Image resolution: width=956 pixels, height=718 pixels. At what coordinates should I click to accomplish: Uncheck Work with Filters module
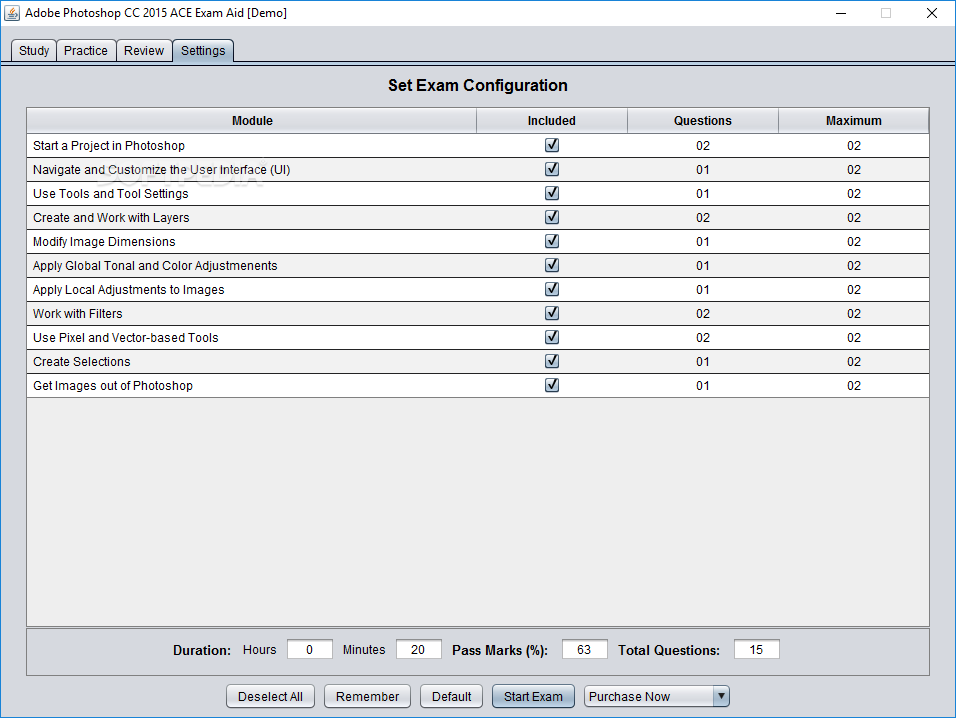(552, 313)
